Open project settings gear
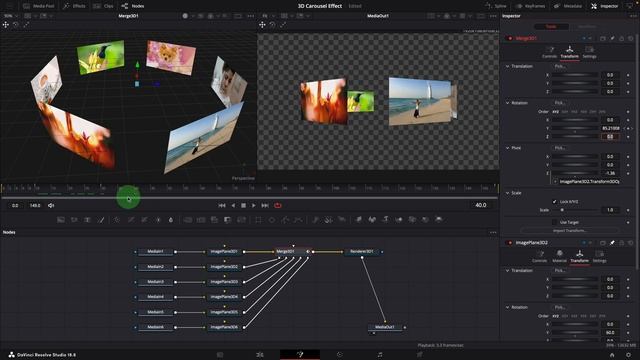Viewport: 640px width, 360px height. (629, 355)
